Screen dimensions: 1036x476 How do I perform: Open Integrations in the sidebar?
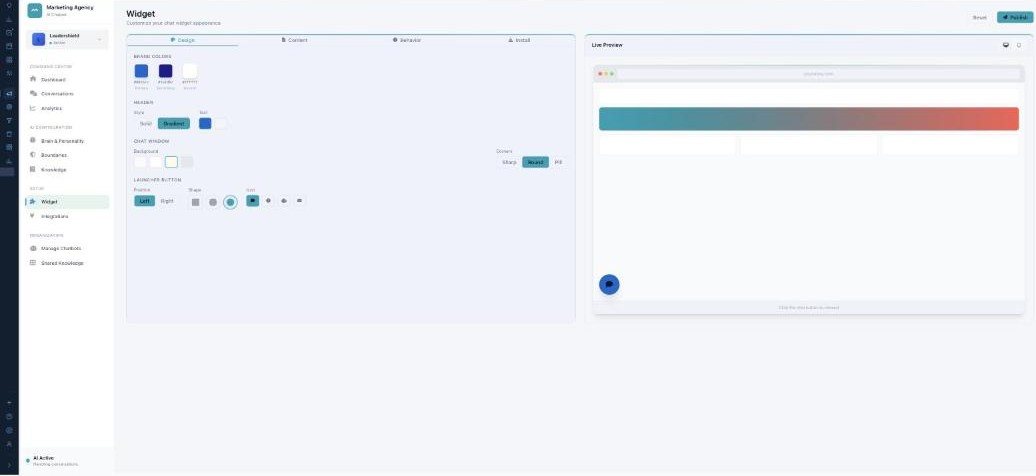pos(67,216)
